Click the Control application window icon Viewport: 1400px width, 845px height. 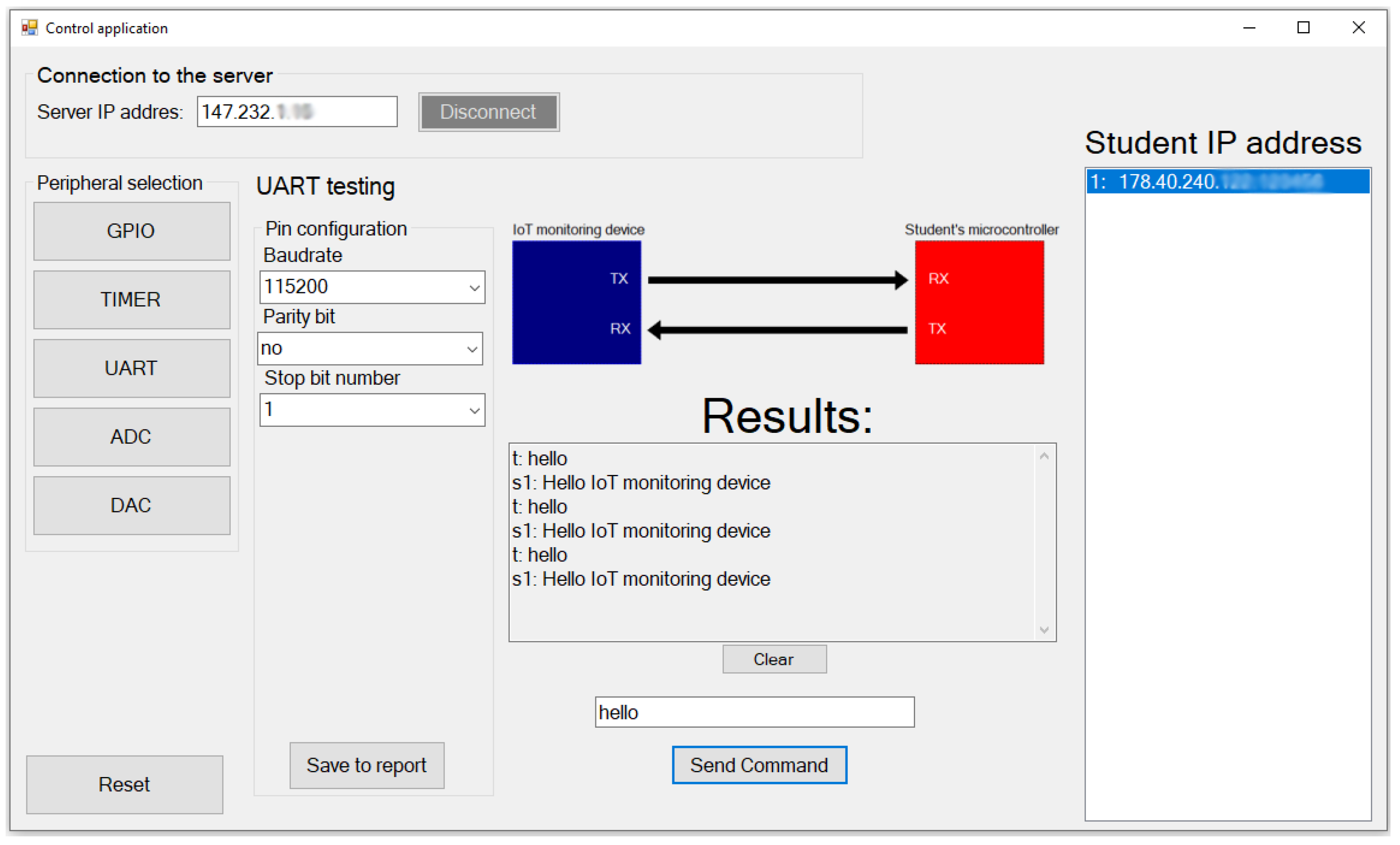(29, 27)
